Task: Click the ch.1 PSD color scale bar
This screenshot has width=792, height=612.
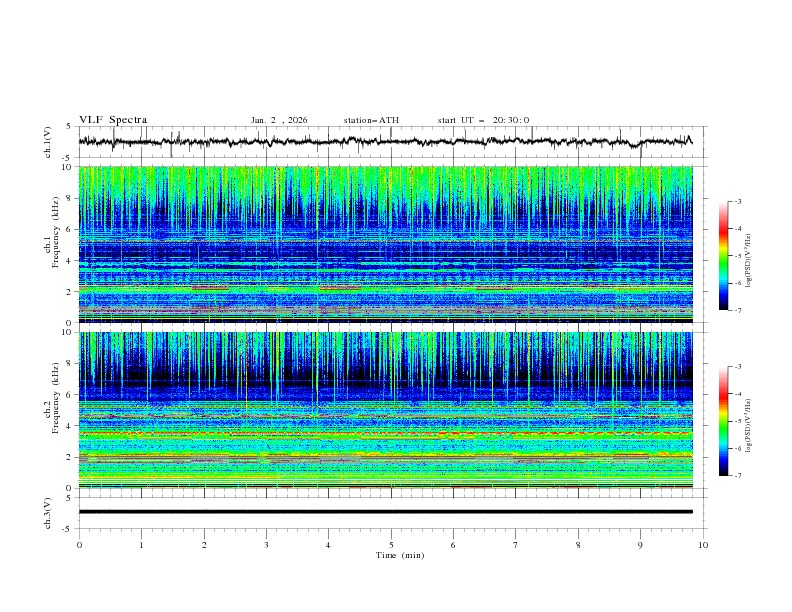Action: pyautogui.click(x=724, y=256)
